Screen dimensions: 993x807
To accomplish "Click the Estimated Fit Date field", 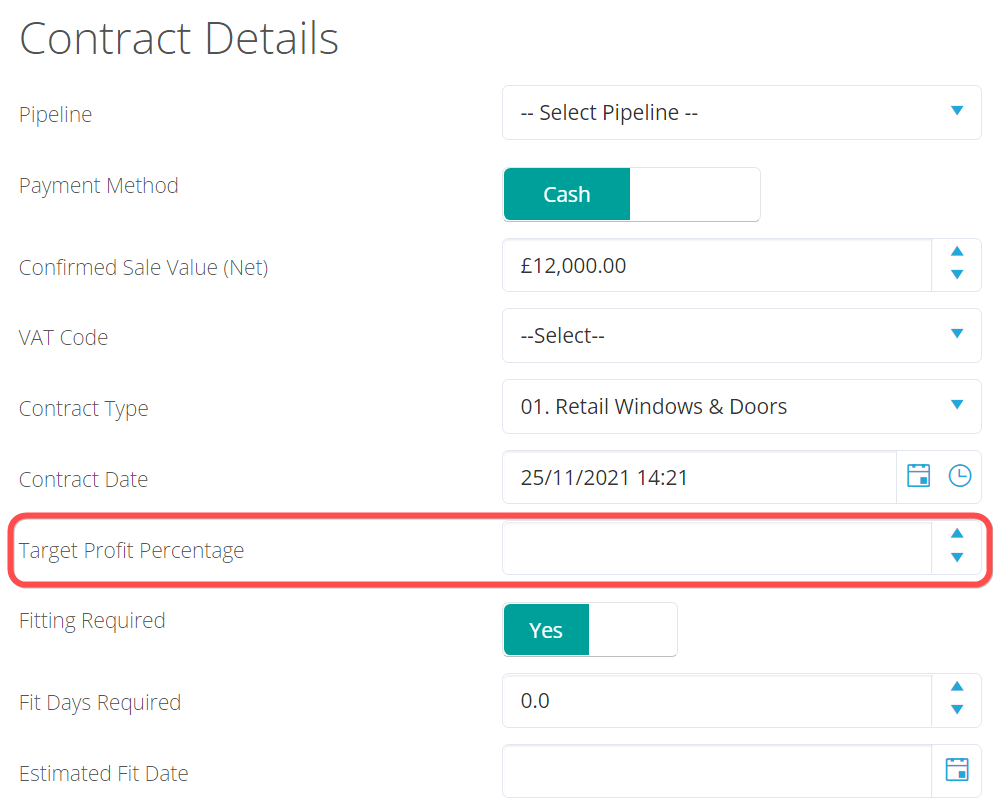I will pyautogui.click(x=716, y=772).
